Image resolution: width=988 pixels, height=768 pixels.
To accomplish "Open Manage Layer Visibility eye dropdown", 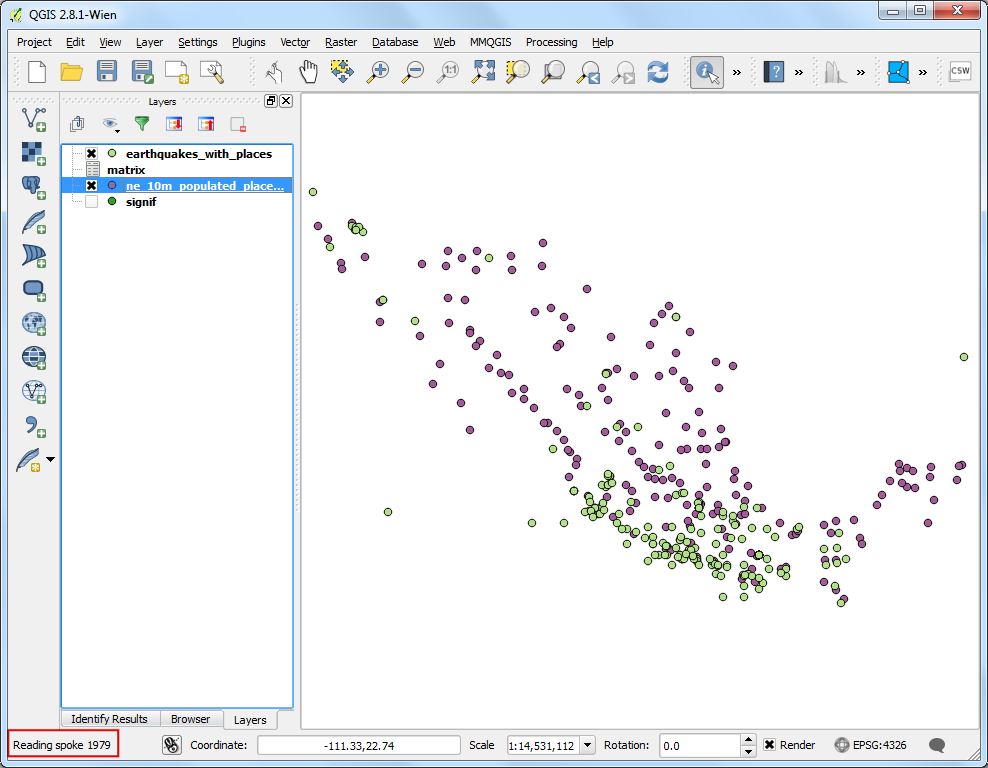I will tap(112, 124).
